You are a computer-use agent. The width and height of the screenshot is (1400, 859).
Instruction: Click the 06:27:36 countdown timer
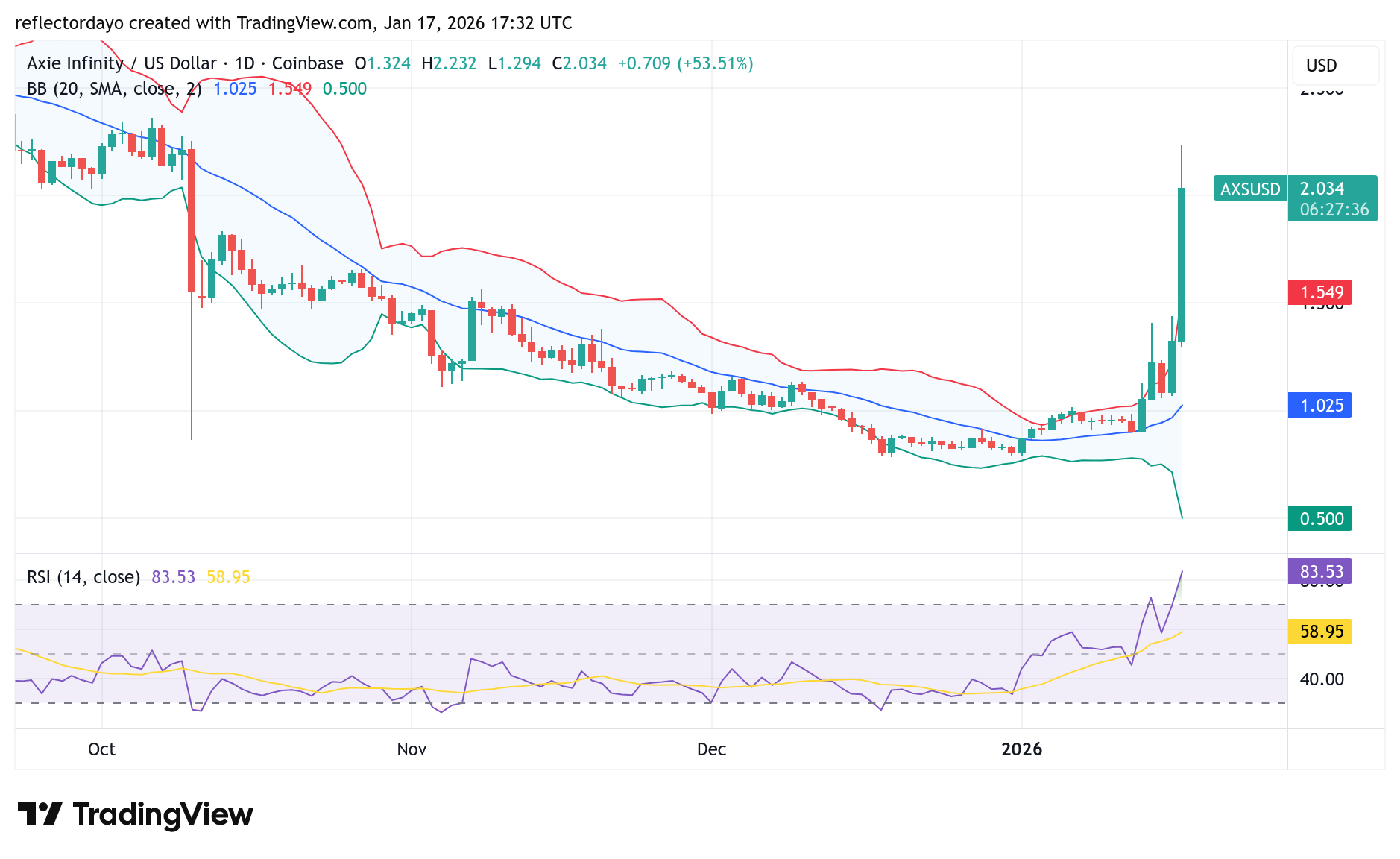coord(1334,210)
